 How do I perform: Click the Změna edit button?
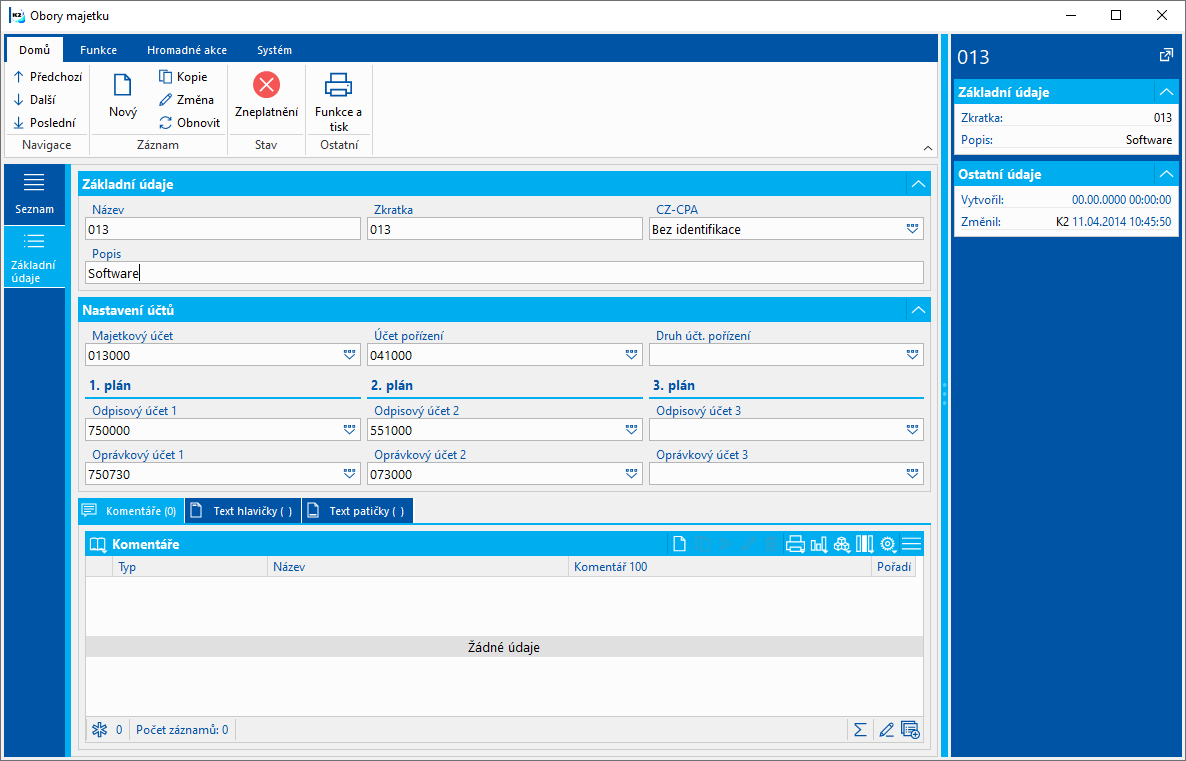(x=186, y=99)
